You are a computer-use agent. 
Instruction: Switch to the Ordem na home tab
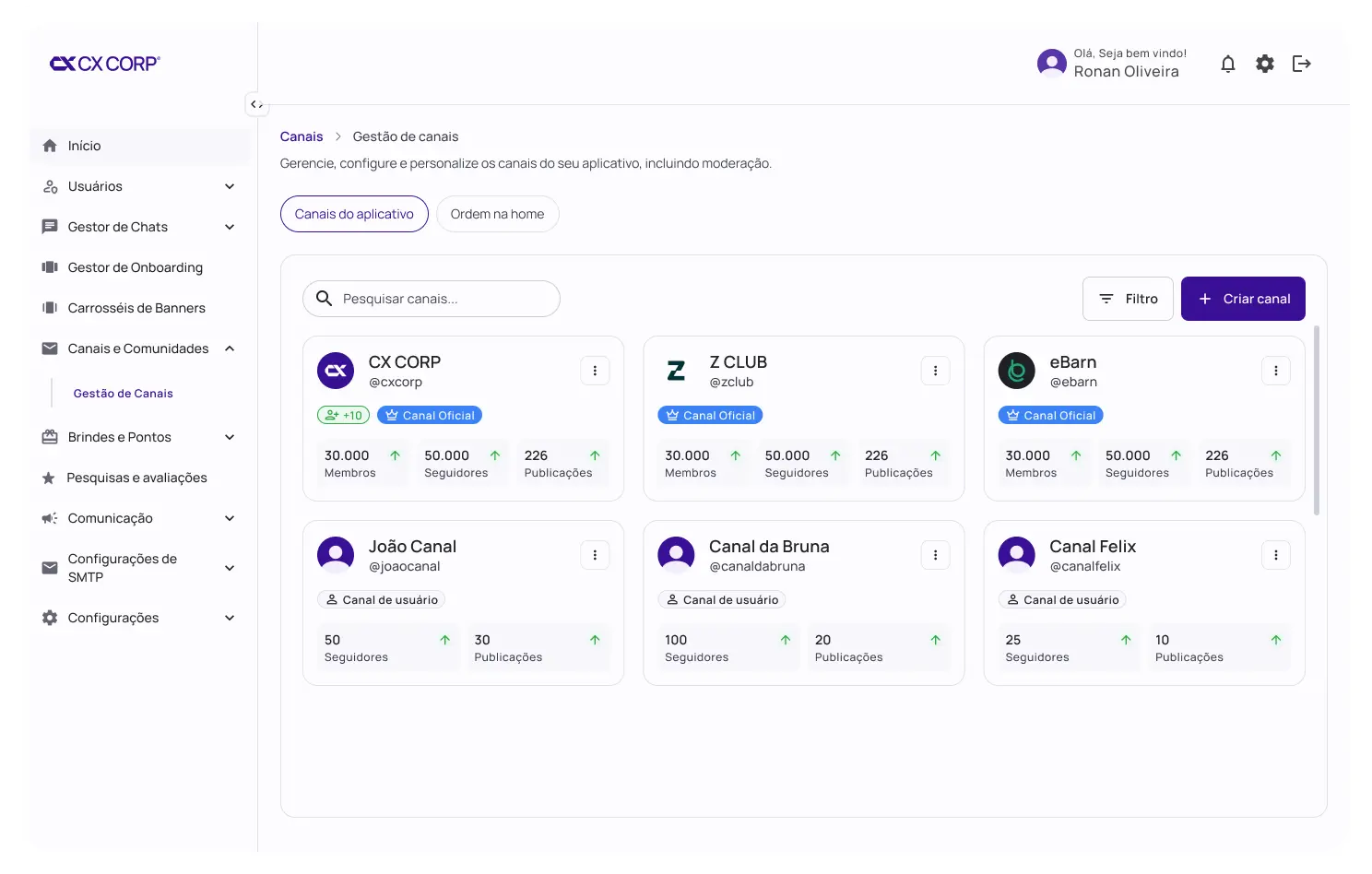point(497,213)
